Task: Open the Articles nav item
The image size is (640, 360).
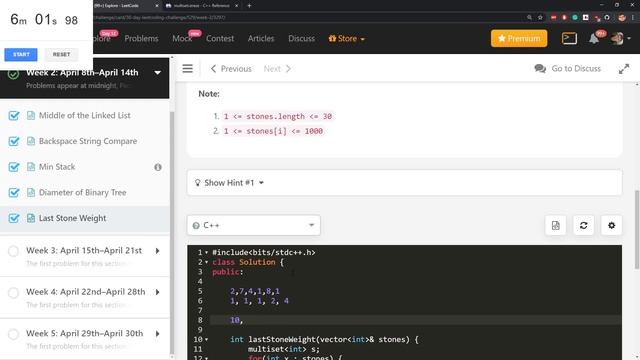Action: point(261,38)
